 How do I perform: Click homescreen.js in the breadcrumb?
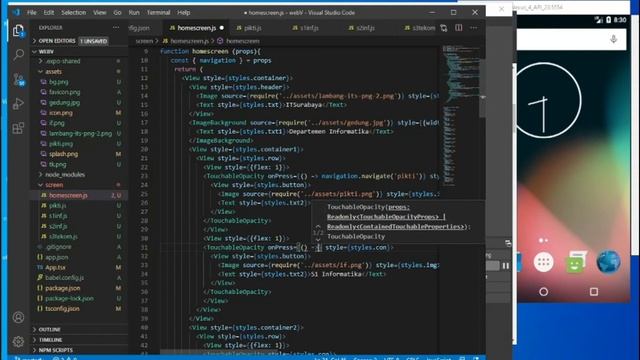189,41
